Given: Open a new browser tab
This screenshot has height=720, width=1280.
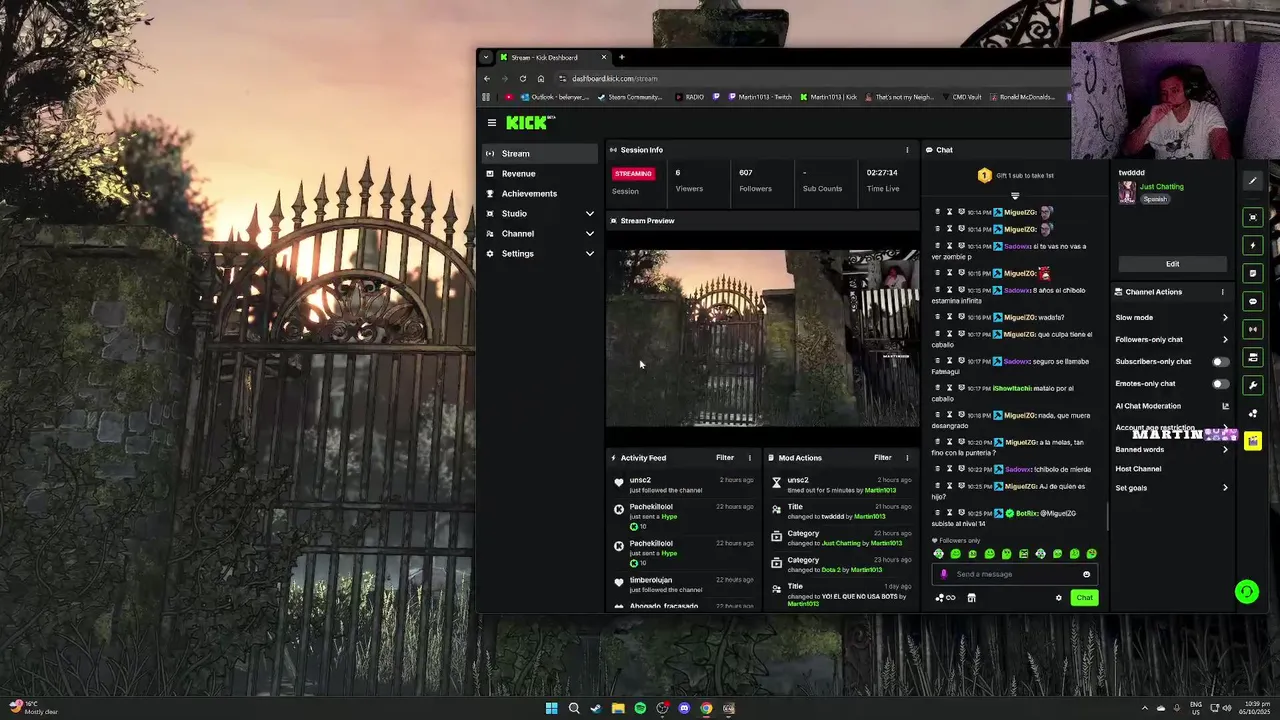Looking at the screenshot, I should coord(621,57).
